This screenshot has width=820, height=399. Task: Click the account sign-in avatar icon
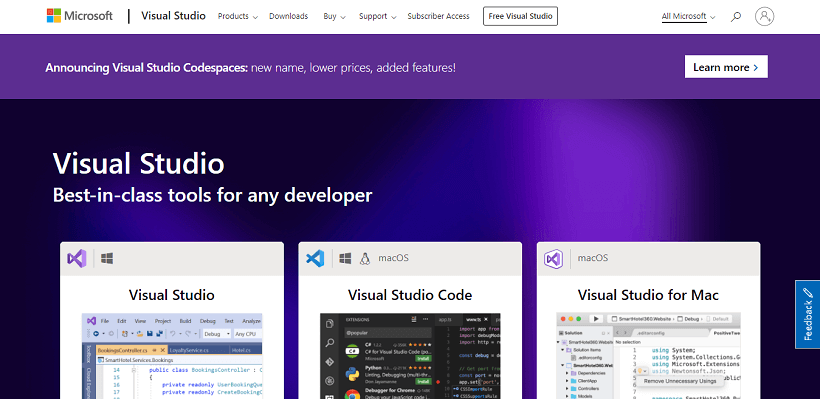[x=765, y=17]
